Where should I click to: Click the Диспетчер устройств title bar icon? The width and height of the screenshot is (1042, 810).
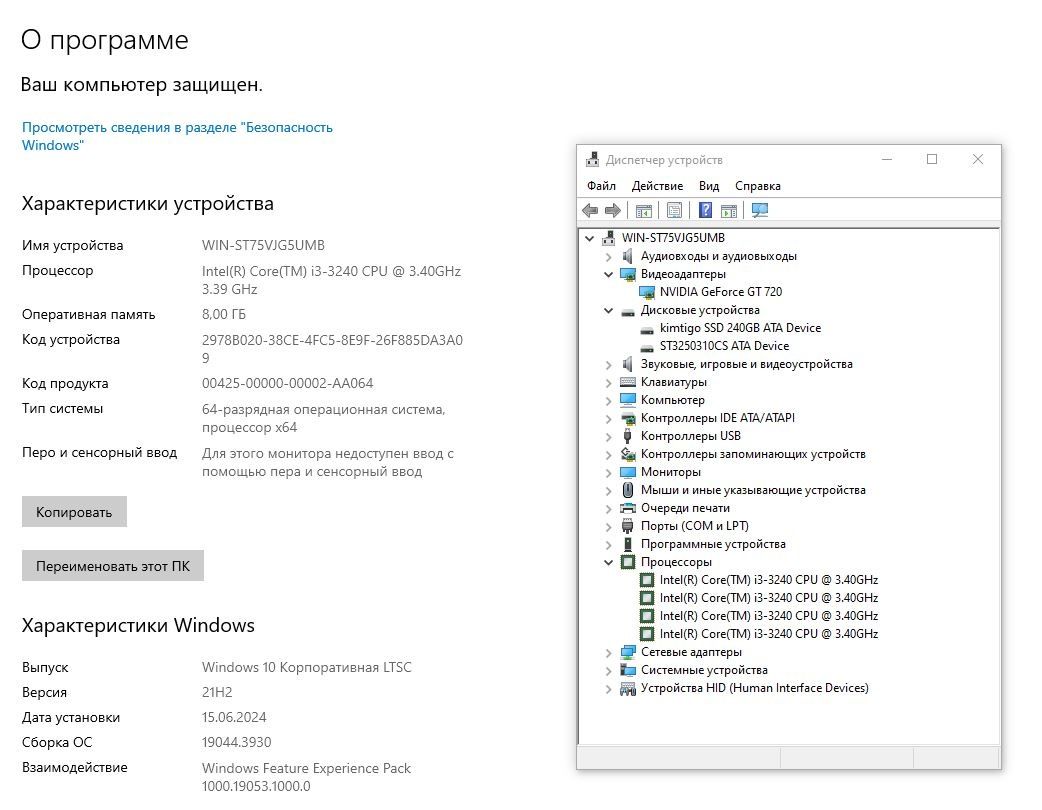click(x=592, y=159)
